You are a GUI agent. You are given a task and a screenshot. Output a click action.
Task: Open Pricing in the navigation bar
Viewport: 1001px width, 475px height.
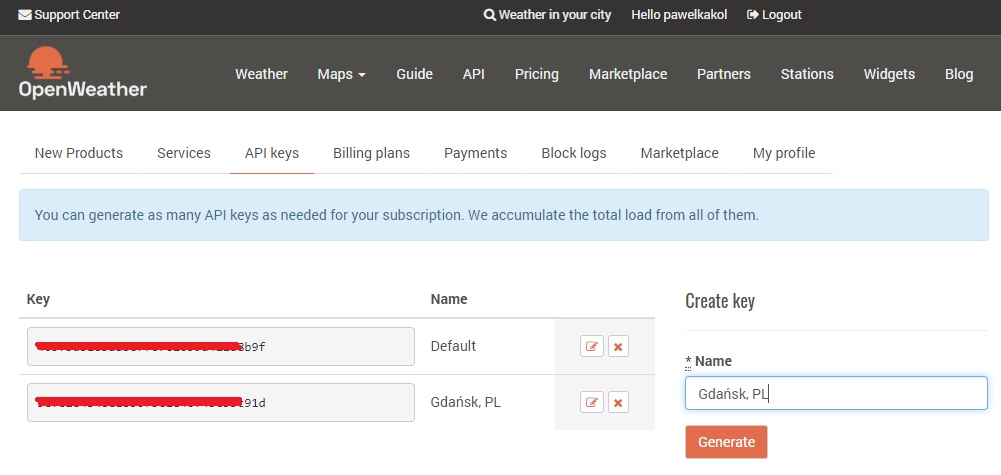[537, 74]
